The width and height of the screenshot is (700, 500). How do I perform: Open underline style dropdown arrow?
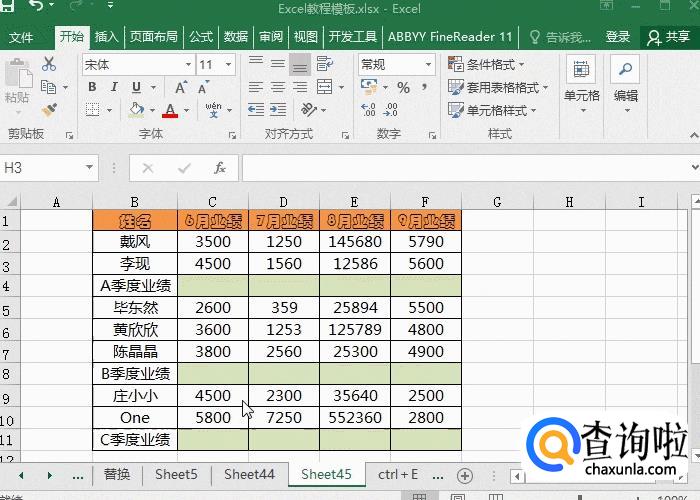point(153,88)
